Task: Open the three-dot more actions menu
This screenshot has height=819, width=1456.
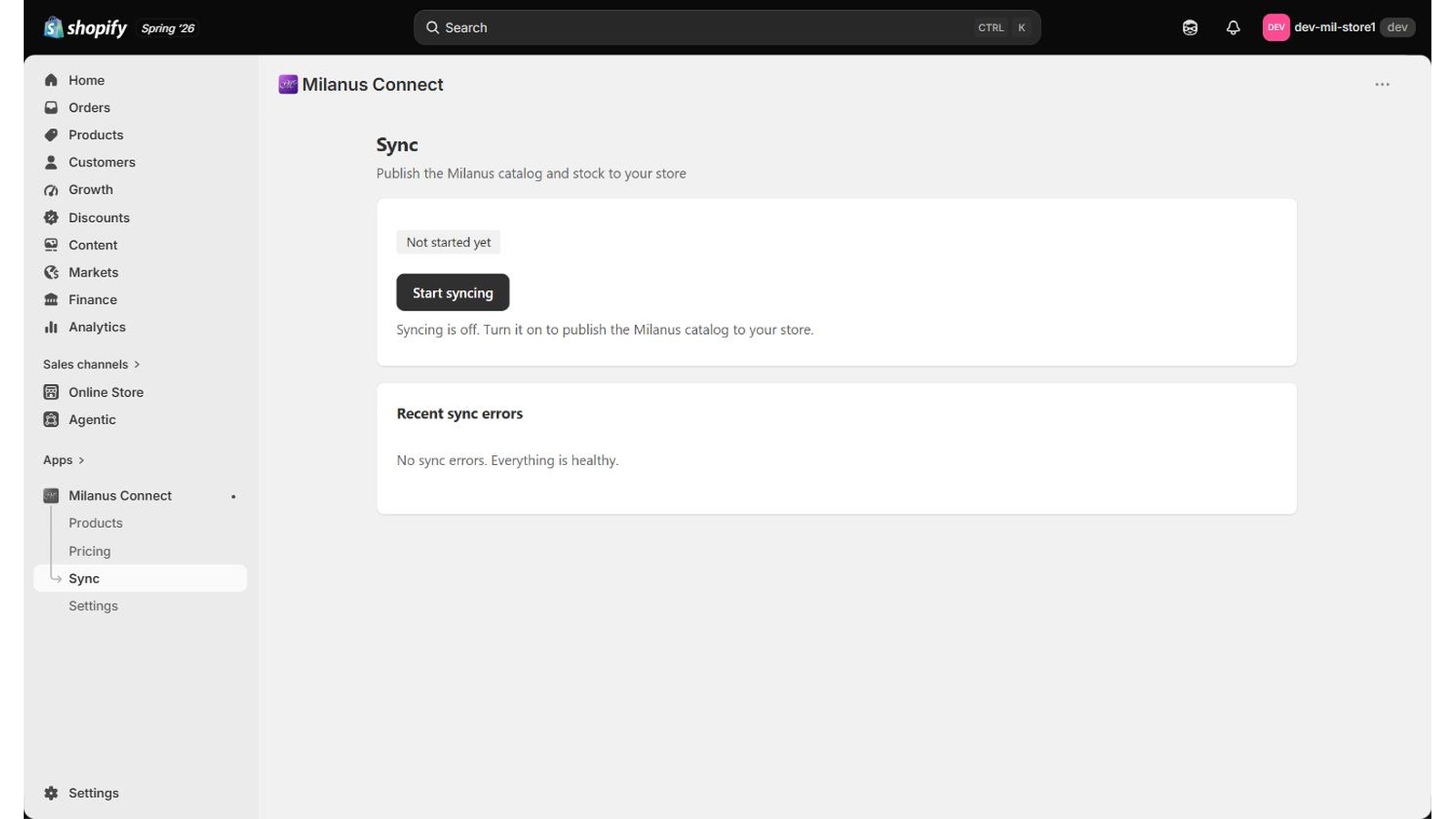Action: [x=1382, y=85]
